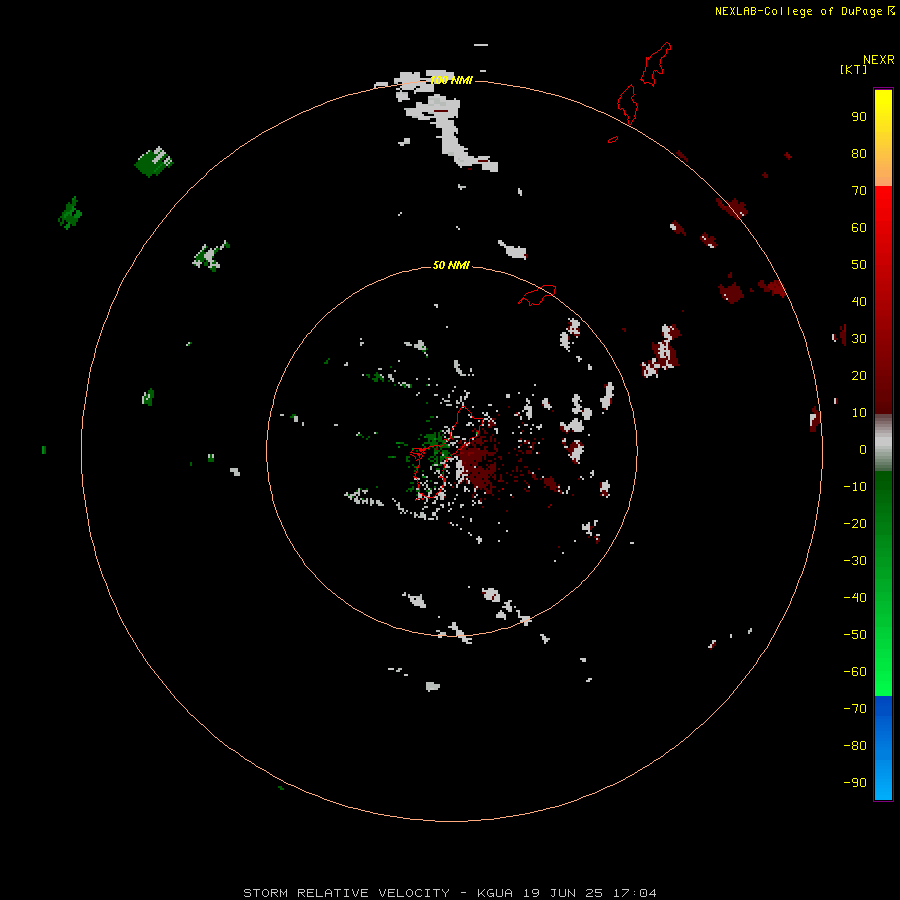
Task: Click the -80 scale label
Action: pyautogui.click(x=855, y=746)
